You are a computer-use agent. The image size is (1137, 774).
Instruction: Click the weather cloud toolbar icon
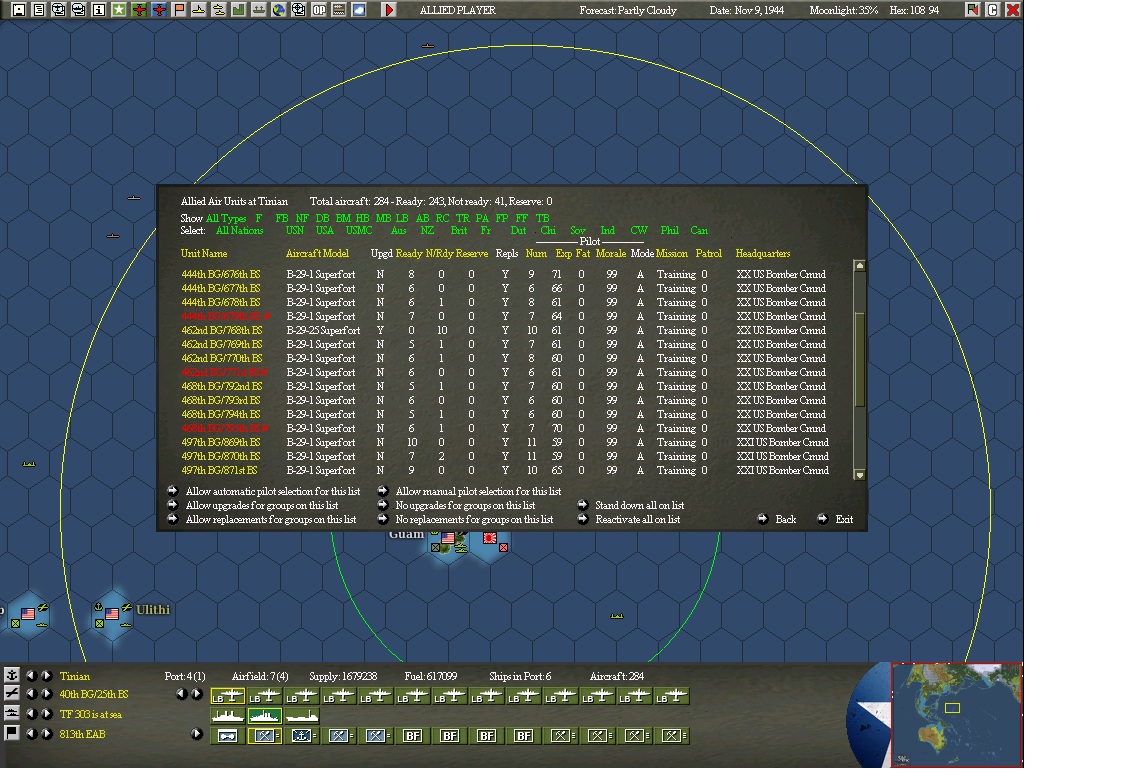tap(358, 10)
